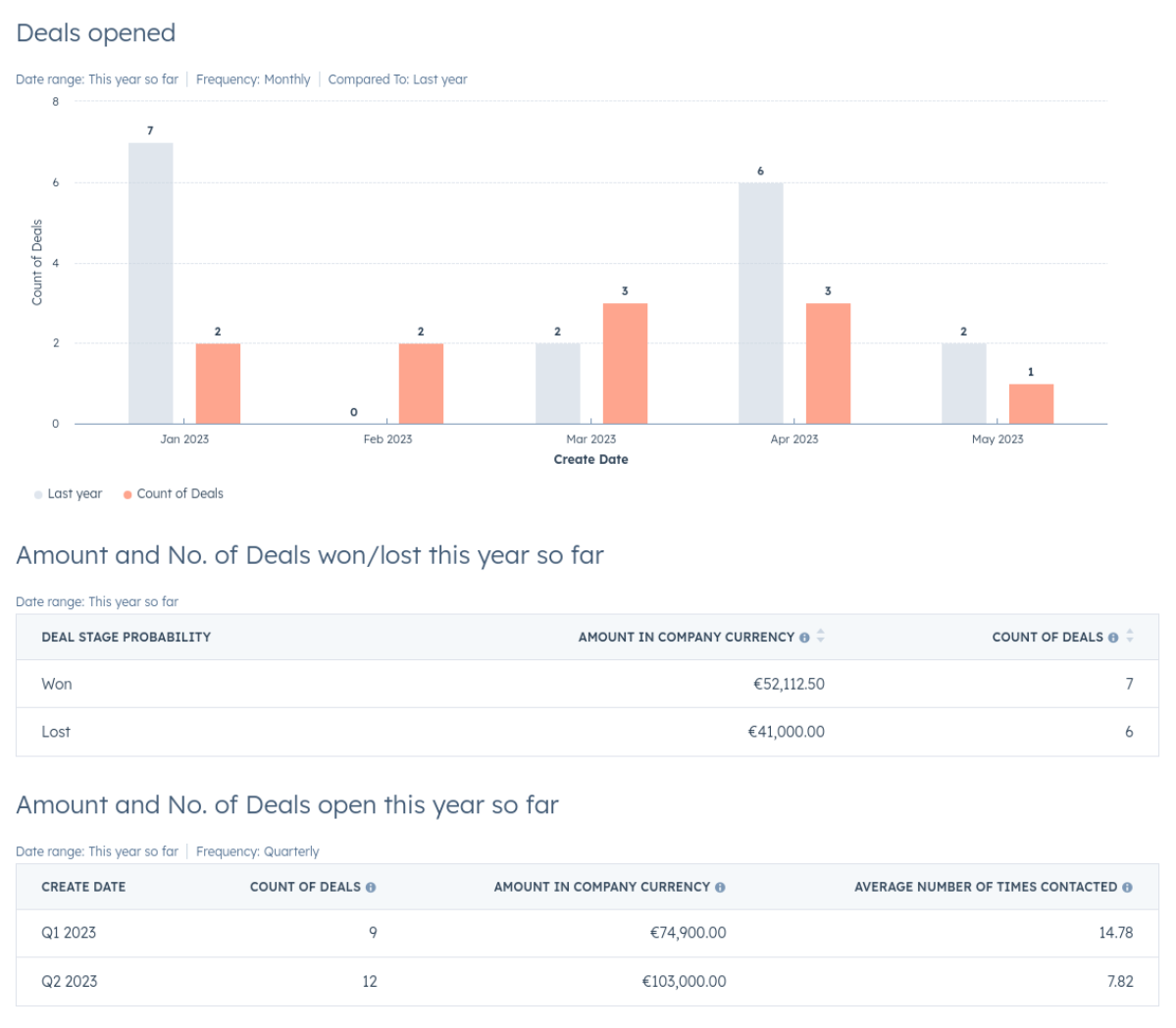Click the €103,000.00 amount cell
Viewport: 1176px width, 1028px height.
coord(684,982)
